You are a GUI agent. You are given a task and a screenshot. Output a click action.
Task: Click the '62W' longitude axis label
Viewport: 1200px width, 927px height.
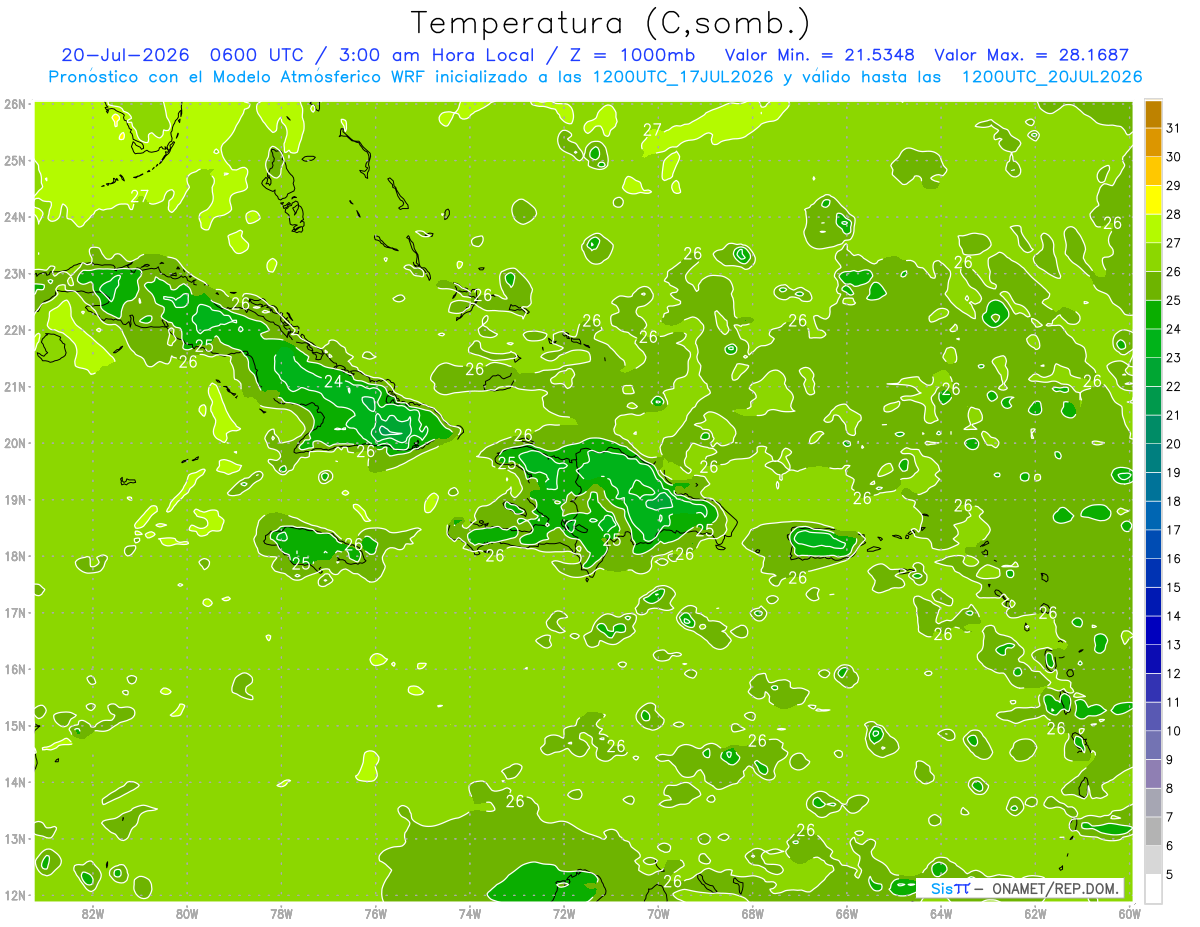coord(1035,913)
